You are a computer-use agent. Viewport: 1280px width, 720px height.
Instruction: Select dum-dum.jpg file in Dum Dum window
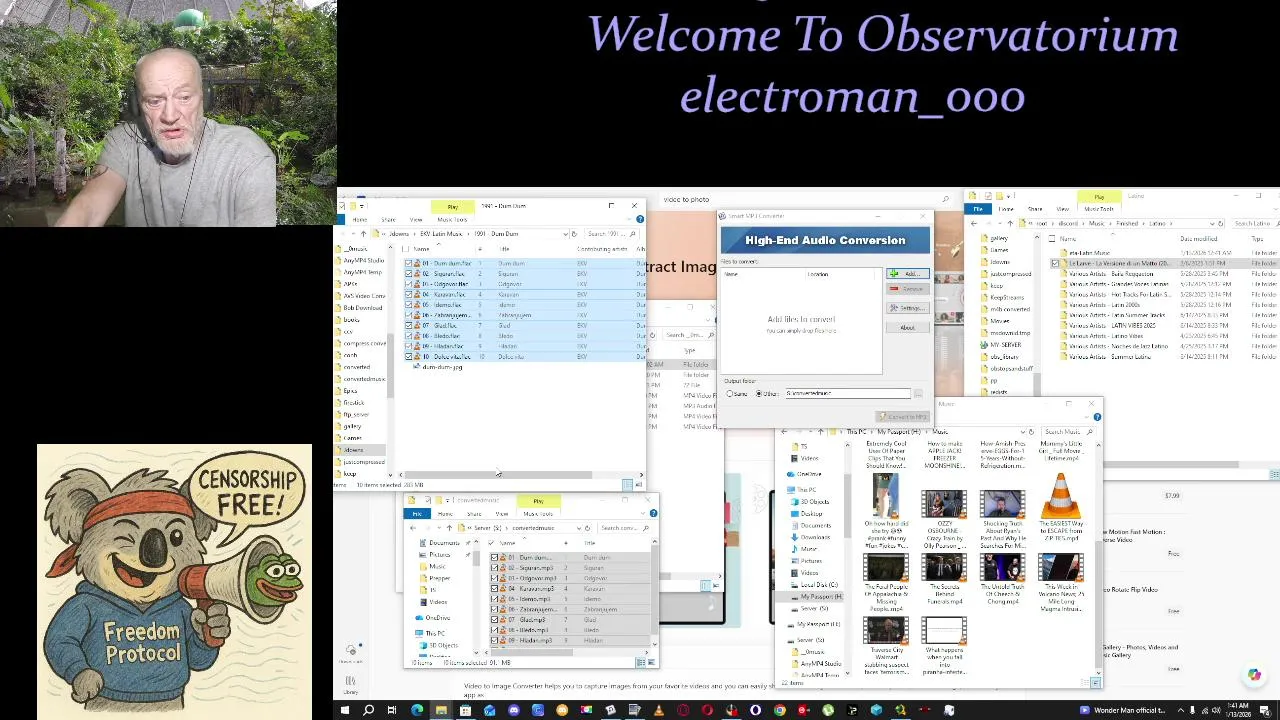point(441,367)
